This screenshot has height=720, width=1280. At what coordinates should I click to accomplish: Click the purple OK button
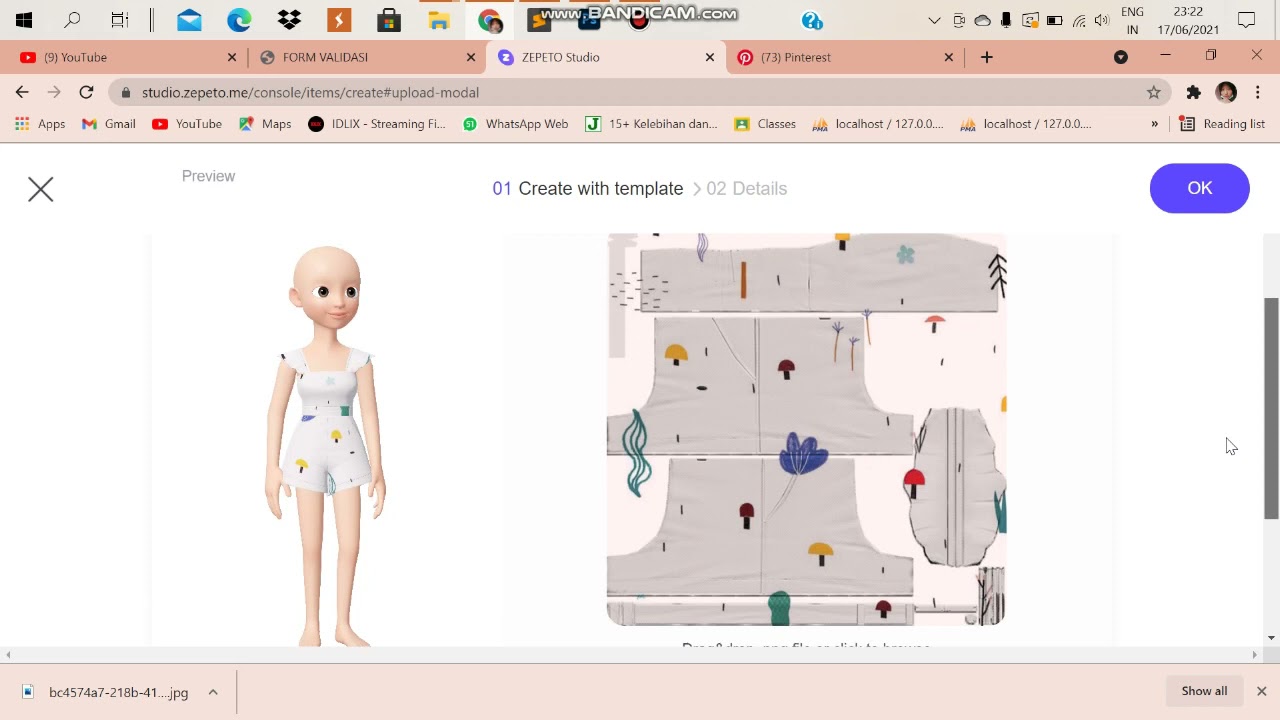pyautogui.click(x=1199, y=188)
